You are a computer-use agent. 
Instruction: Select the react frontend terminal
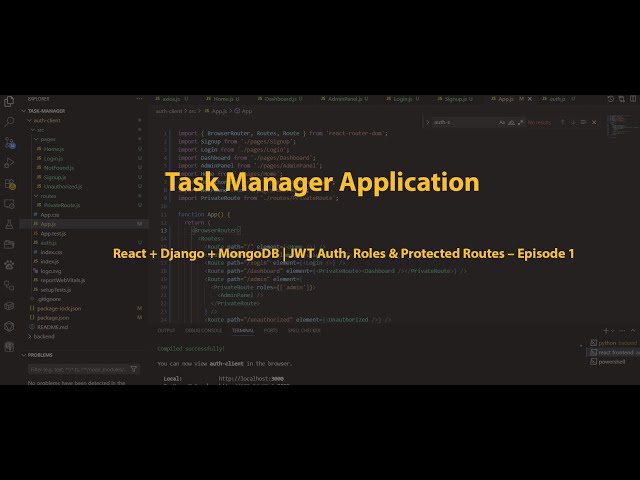click(x=614, y=352)
